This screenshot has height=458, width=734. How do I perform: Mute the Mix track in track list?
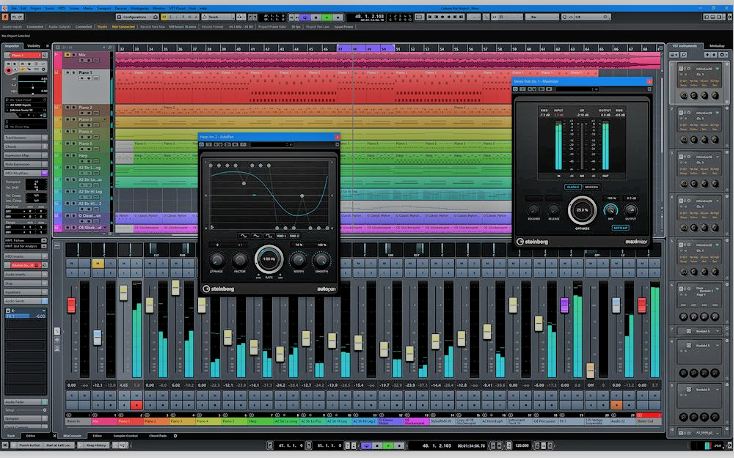coord(68,55)
